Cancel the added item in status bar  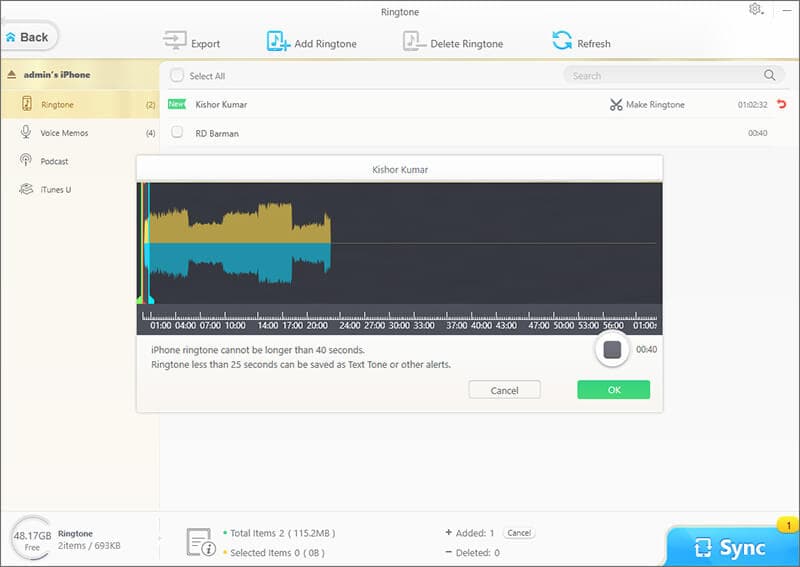coord(519,533)
